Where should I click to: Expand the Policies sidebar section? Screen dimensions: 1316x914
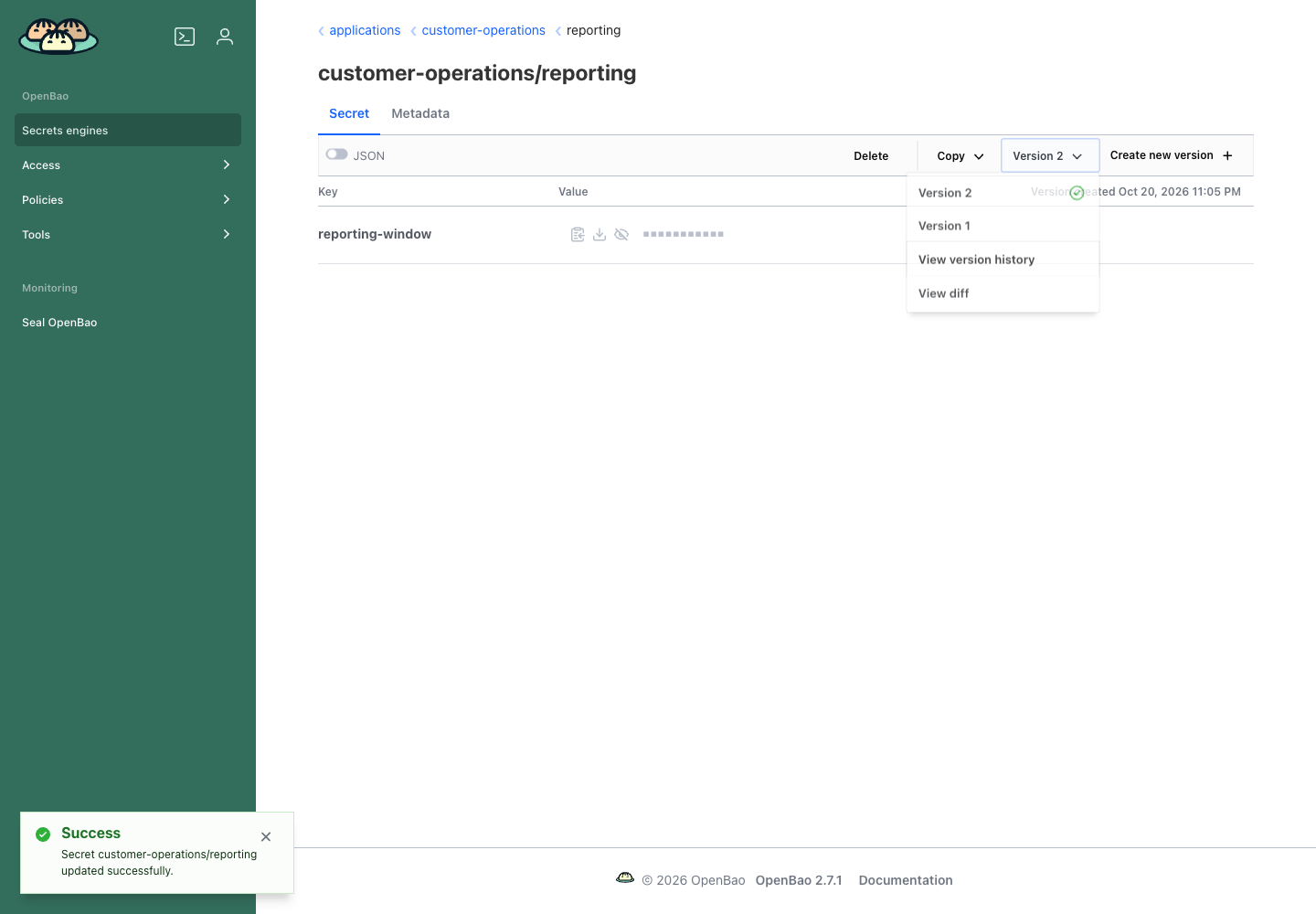pyautogui.click(x=128, y=199)
